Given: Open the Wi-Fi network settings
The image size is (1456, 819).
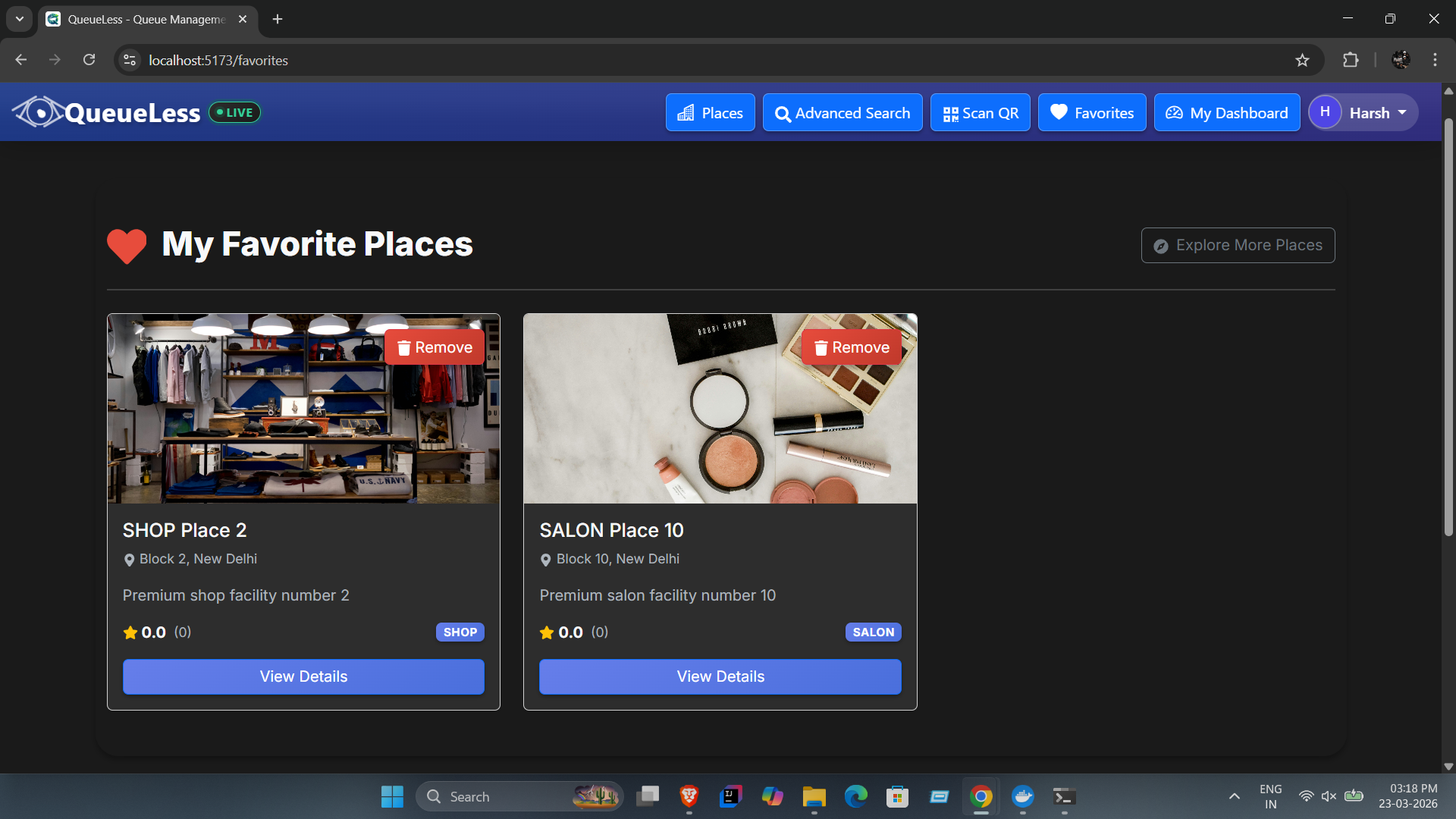Looking at the screenshot, I should pos(1306,796).
